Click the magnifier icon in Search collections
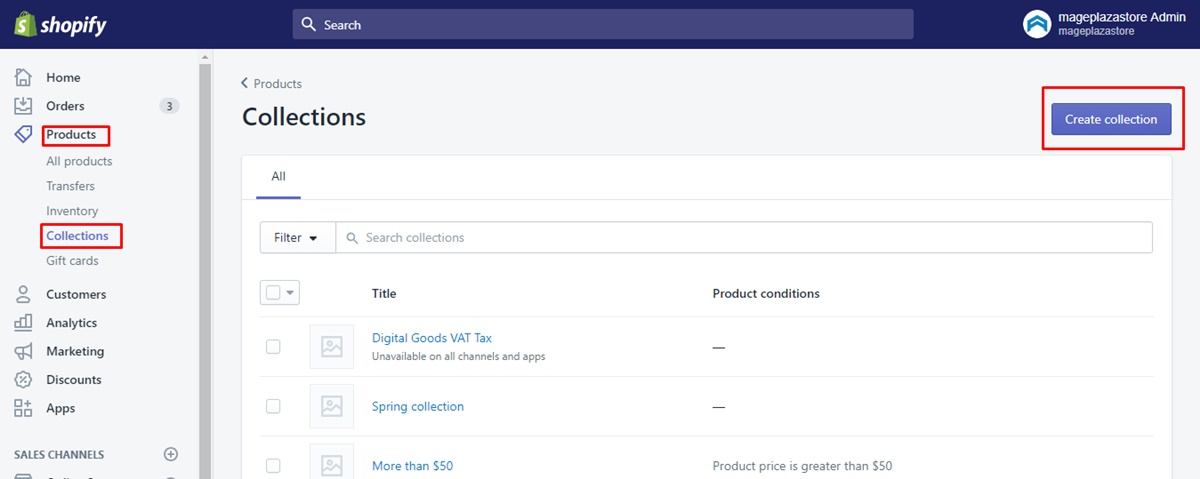Image resolution: width=1200 pixels, height=479 pixels. click(x=352, y=238)
